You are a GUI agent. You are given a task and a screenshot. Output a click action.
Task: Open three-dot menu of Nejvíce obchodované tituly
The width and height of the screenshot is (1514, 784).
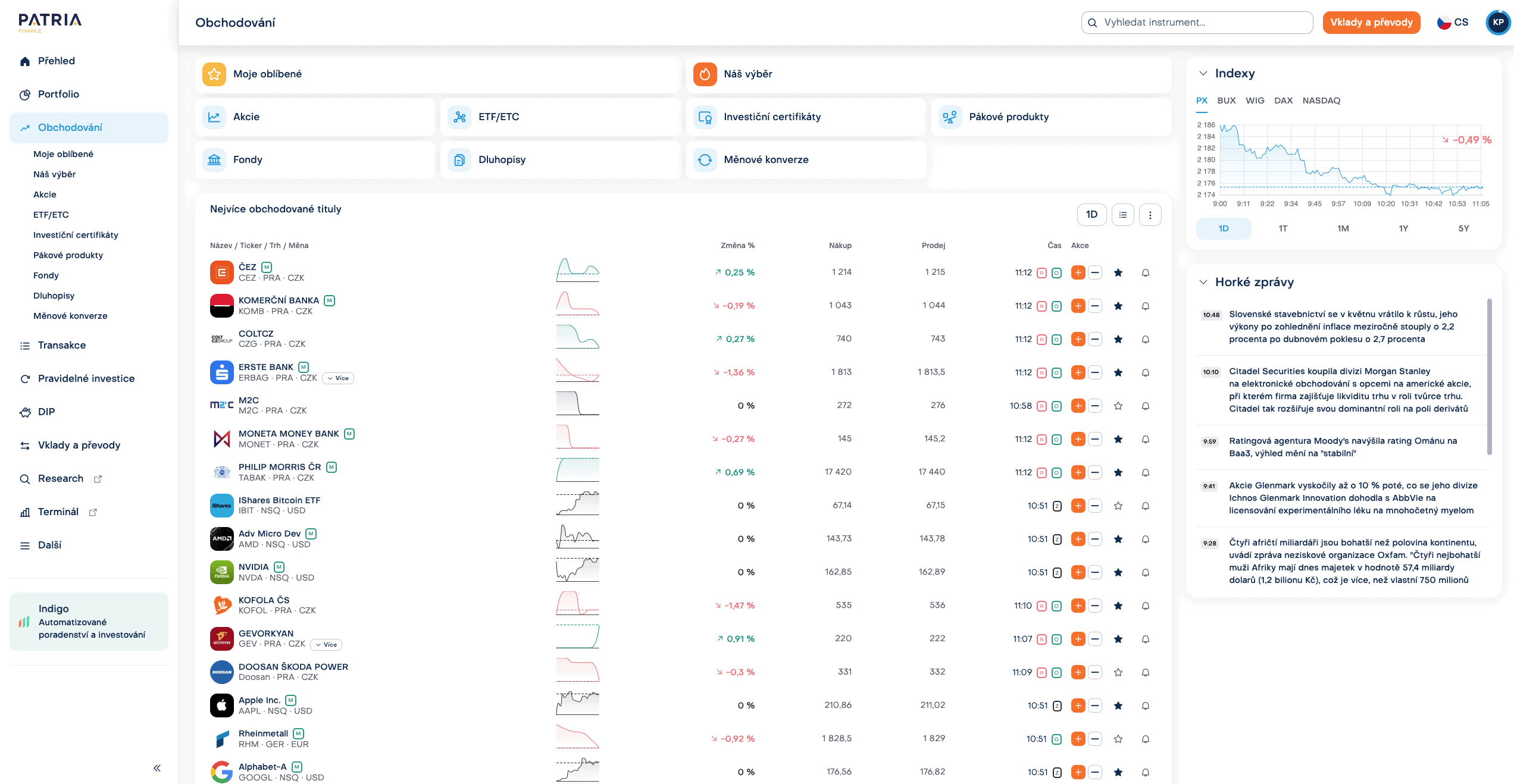click(x=1150, y=215)
